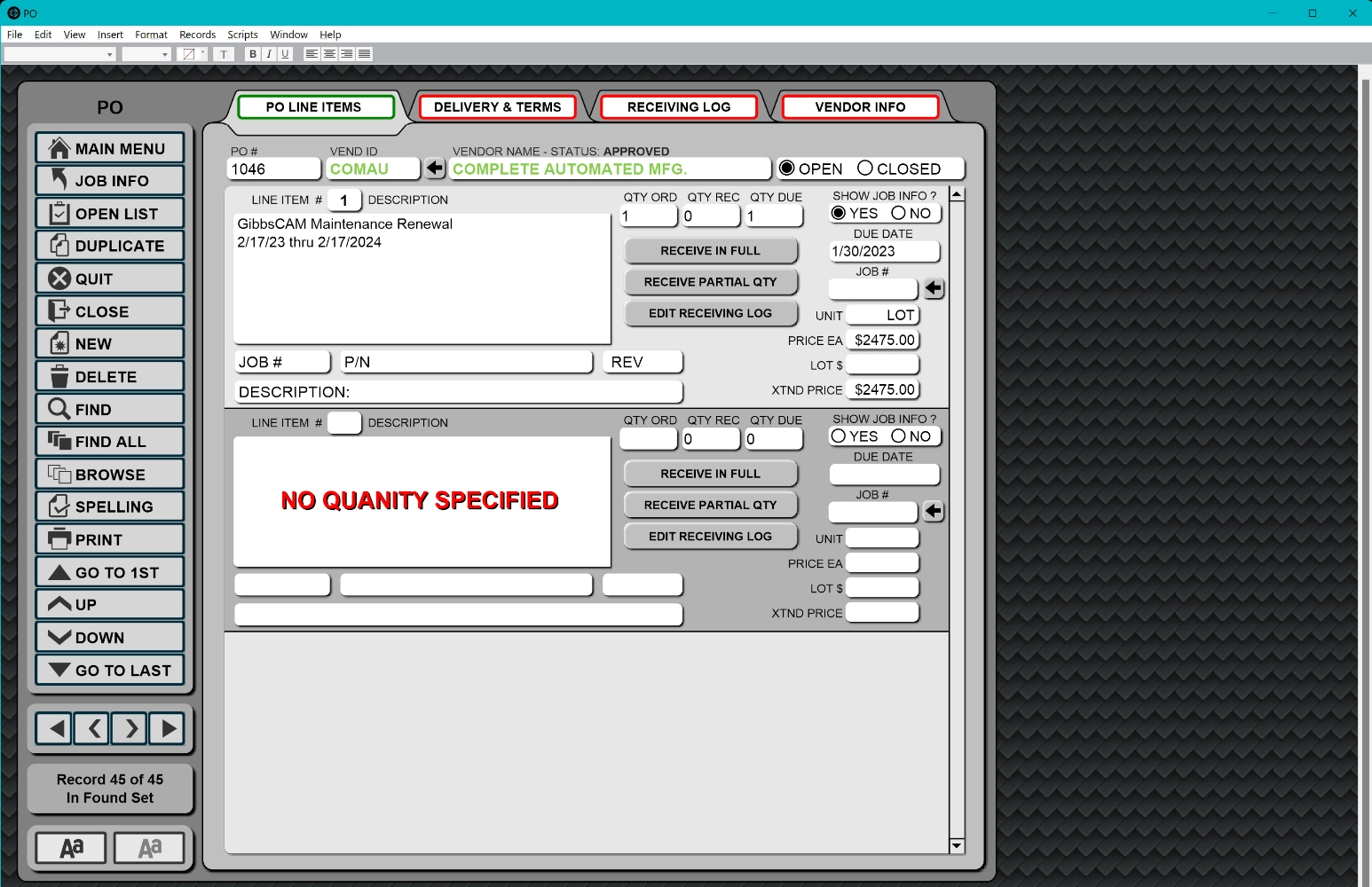This screenshot has height=887, width=1372.
Task: Click the Duplicate record icon
Action: point(59,246)
